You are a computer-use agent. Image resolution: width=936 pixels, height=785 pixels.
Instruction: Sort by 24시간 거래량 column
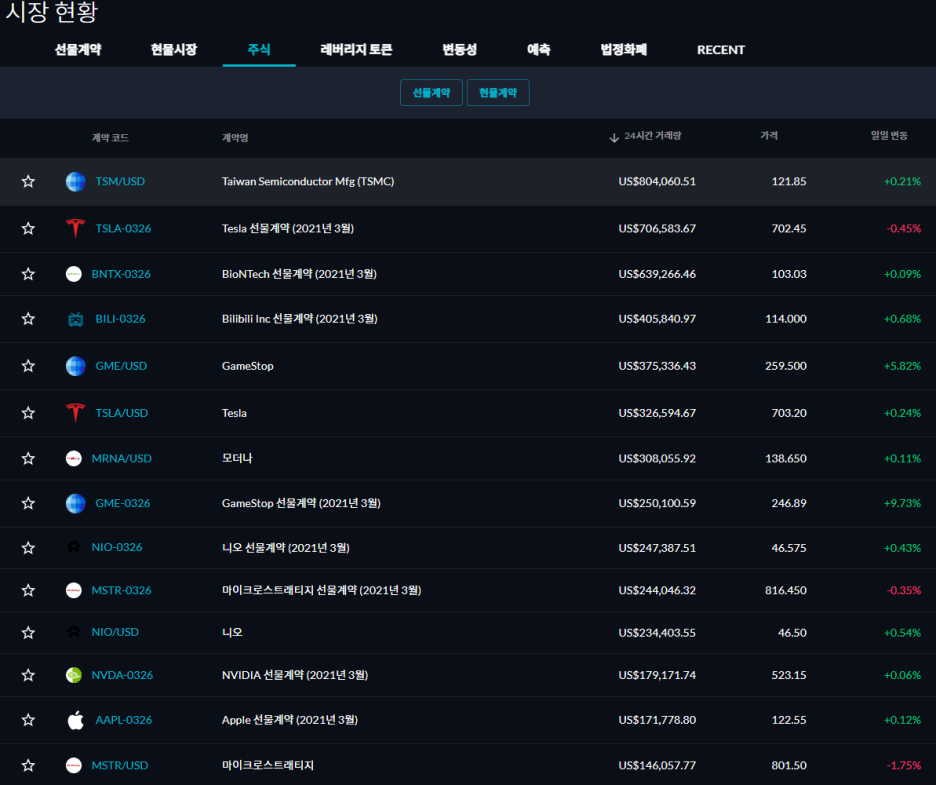tap(652, 136)
